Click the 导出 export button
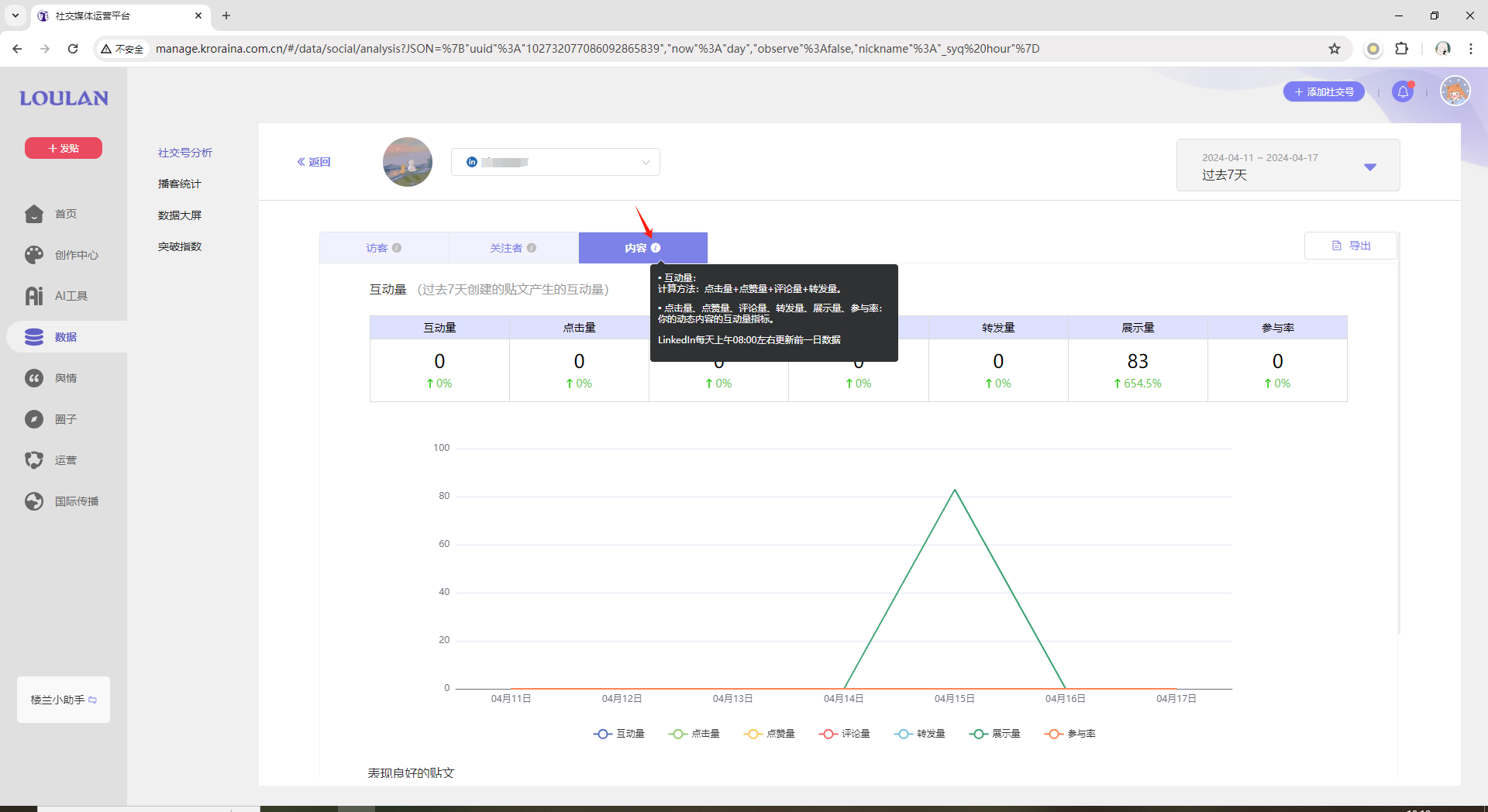 (1351, 246)
